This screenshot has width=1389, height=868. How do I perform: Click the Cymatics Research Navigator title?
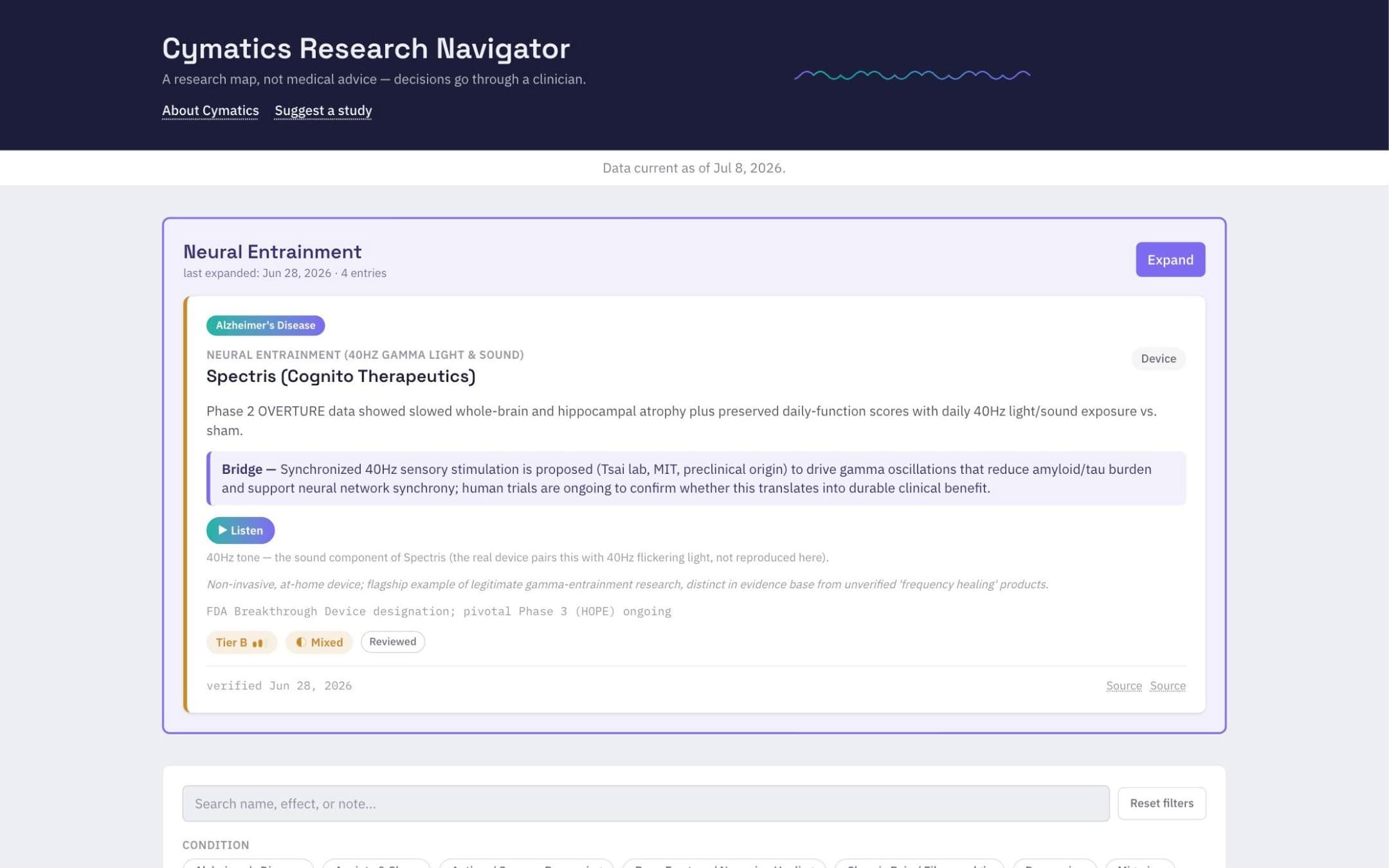tap(366, 49)
